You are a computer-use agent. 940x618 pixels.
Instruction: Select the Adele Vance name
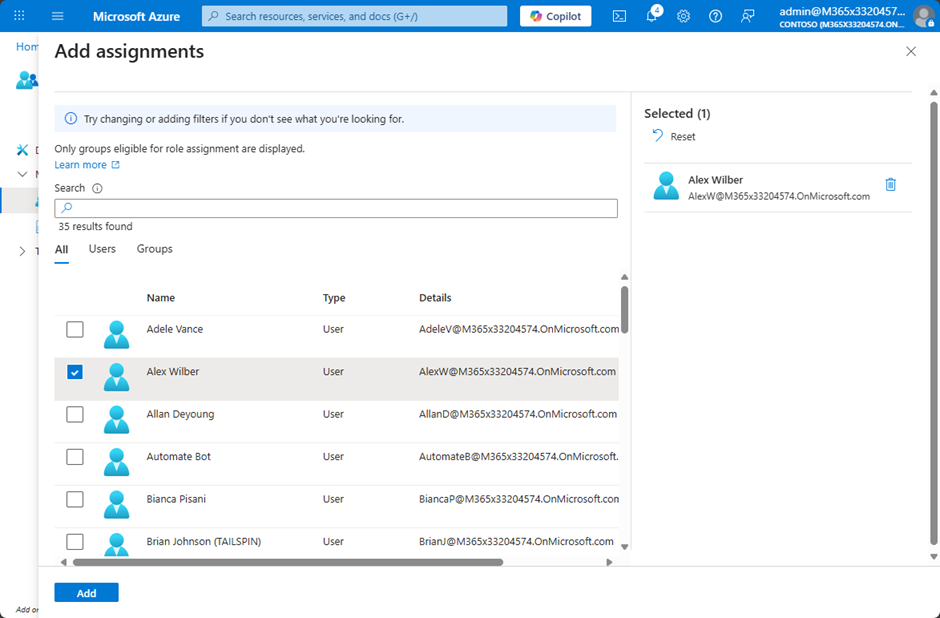point(174,329)
